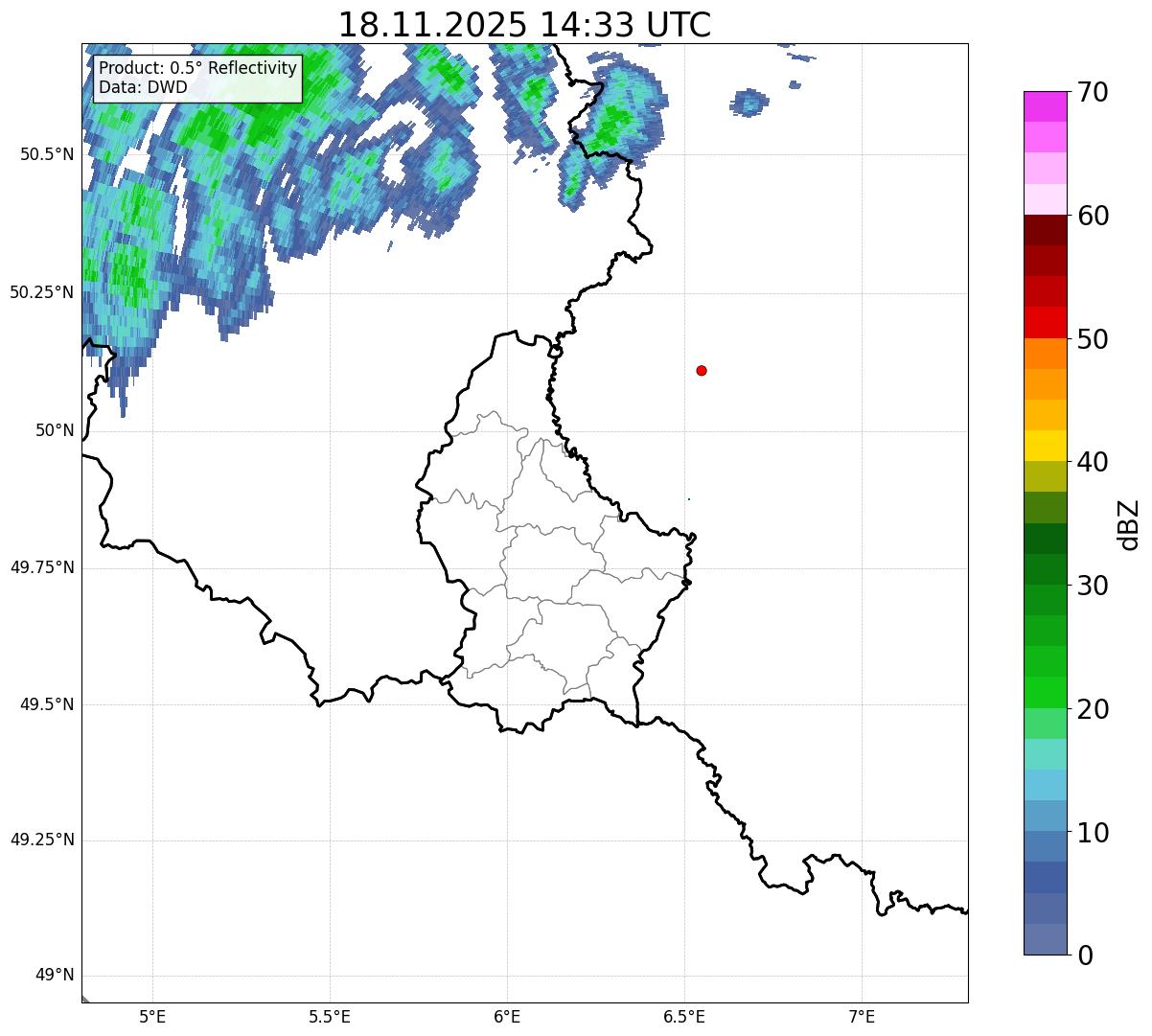The height and width of the screenshot is (1036, 1152).
Task: Click the red station marker dot
Action: click(702, 371)
